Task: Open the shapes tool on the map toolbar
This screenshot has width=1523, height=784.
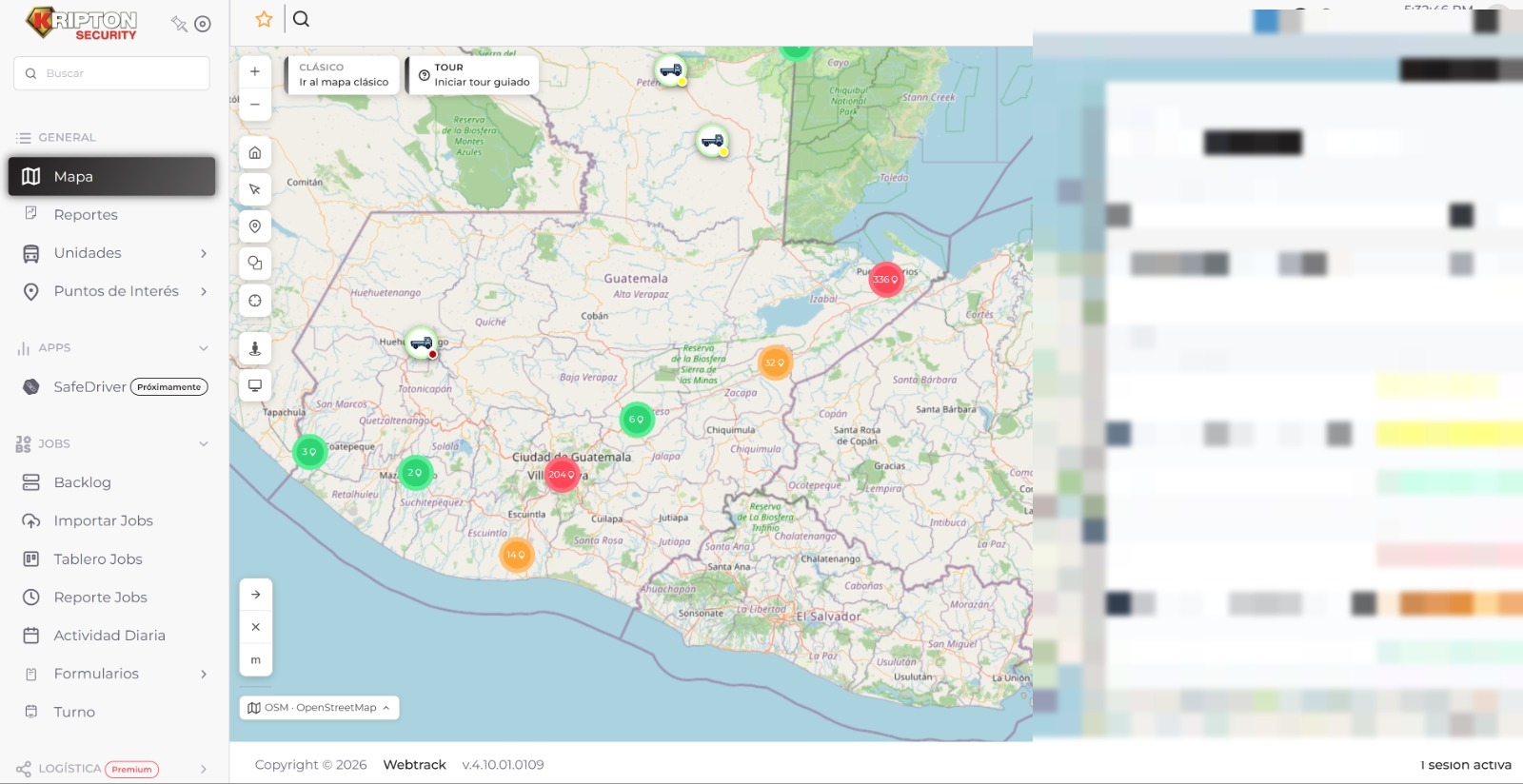Action: point(255,264)
